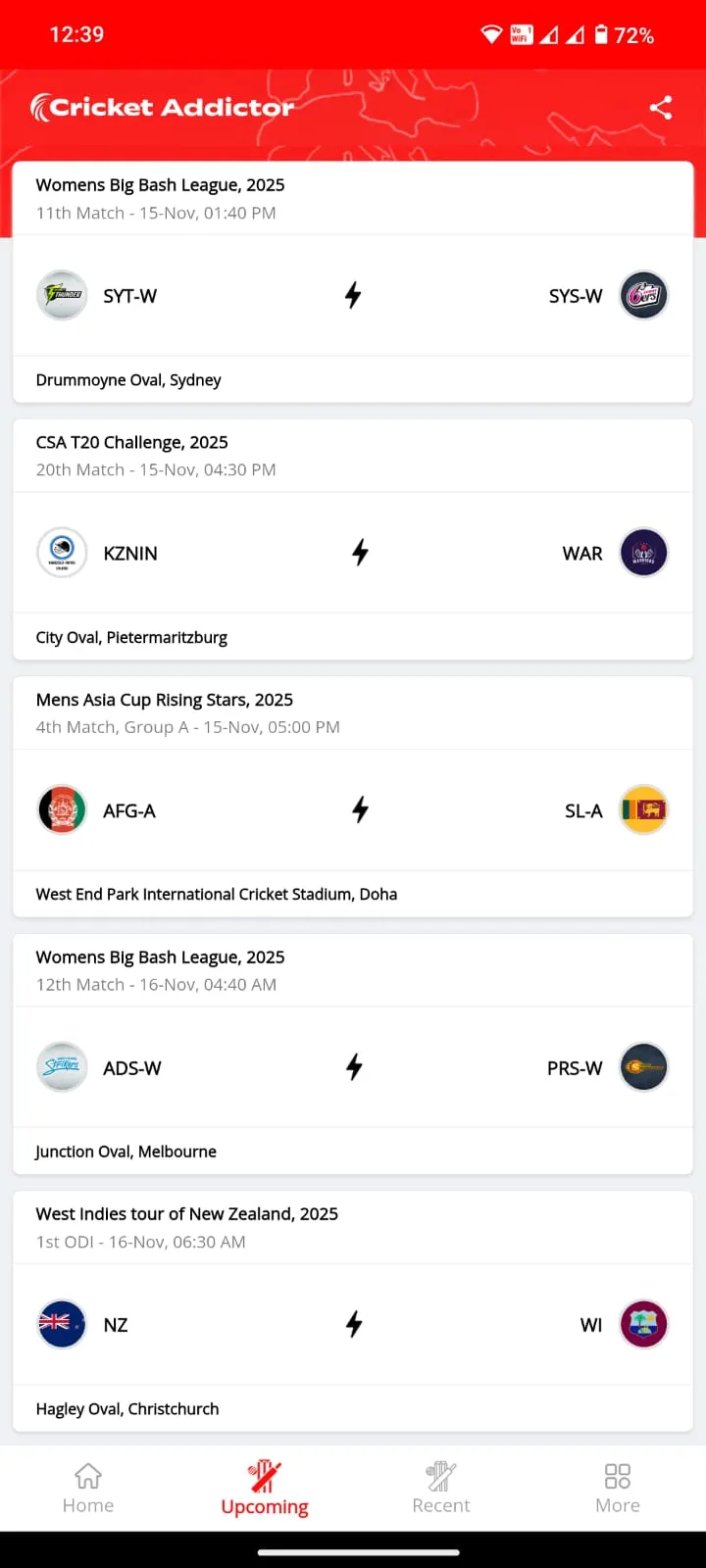Switch to the Recent matches tab
The height and width of the screenshot is (1568, 706).
441,1488
